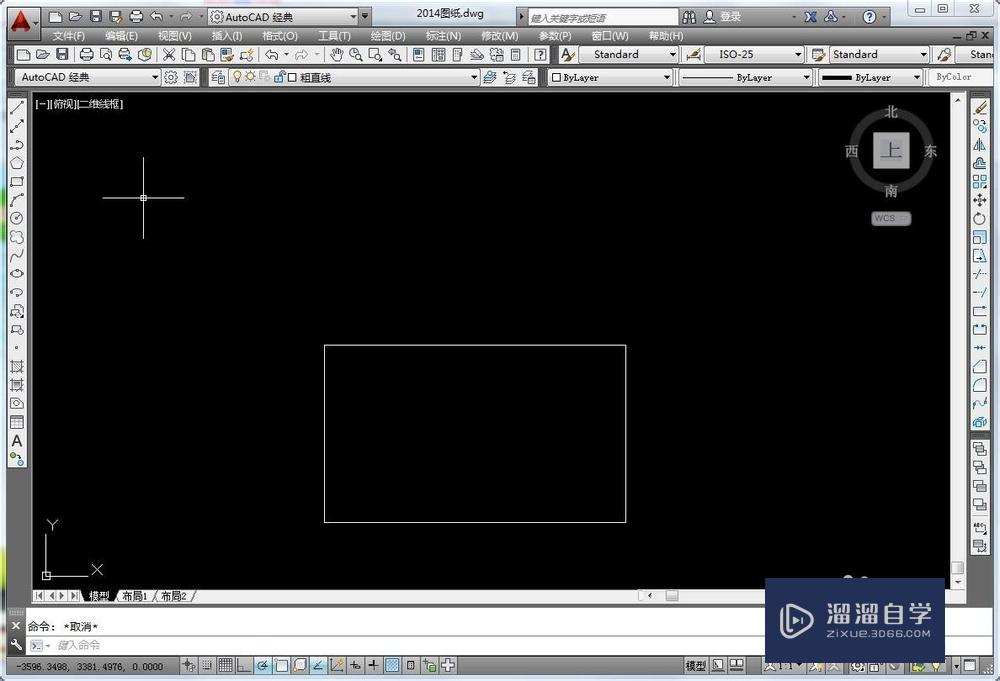This screenshot has width=1000, height=681.
Task: Select the Circle draw tool
Action: [x=17, y=218]
